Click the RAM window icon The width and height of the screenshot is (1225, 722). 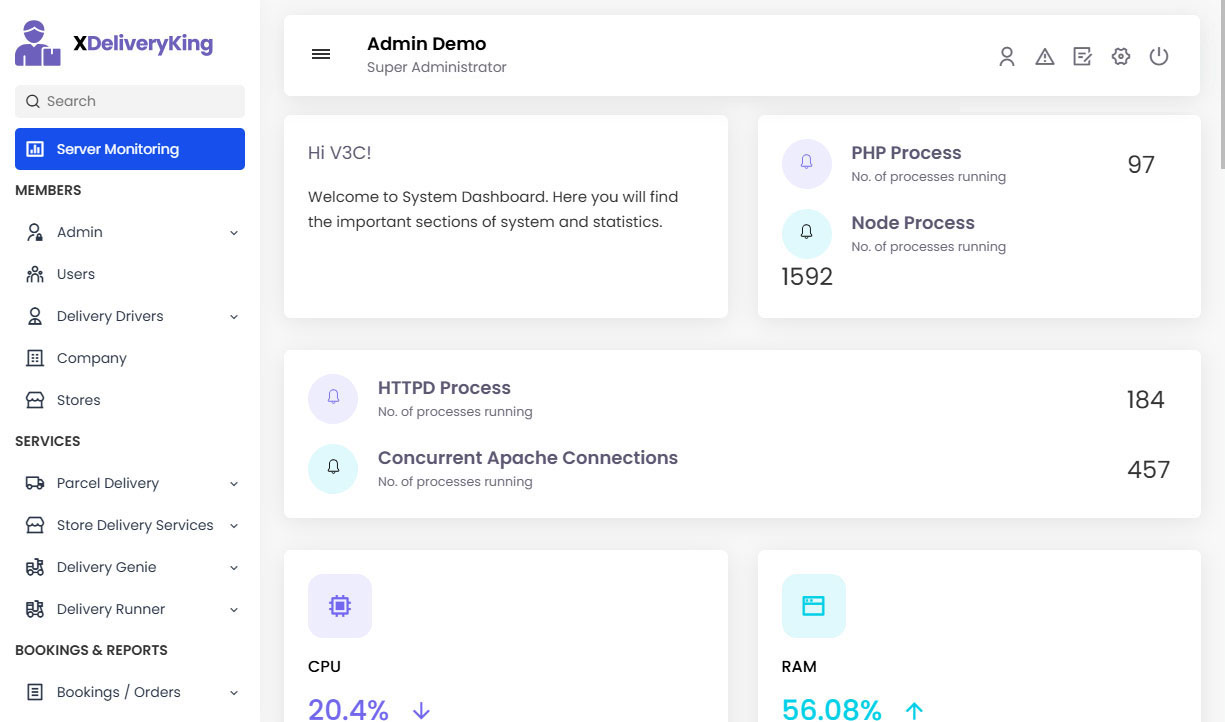point(813,606)
